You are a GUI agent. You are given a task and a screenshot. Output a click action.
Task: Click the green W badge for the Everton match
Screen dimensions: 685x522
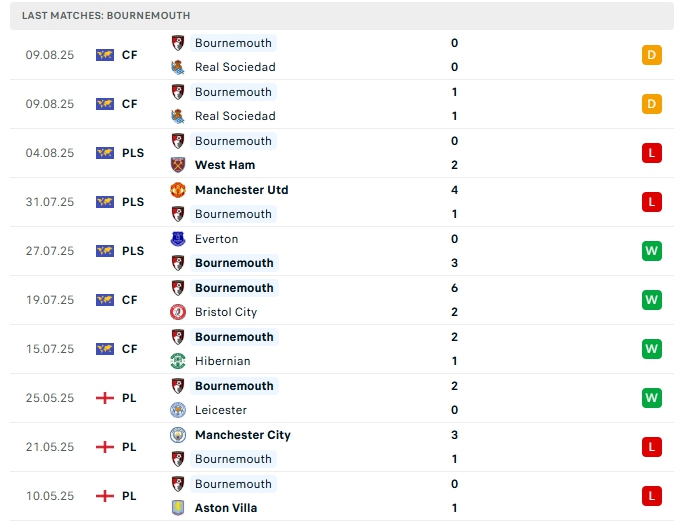(652, 251)
